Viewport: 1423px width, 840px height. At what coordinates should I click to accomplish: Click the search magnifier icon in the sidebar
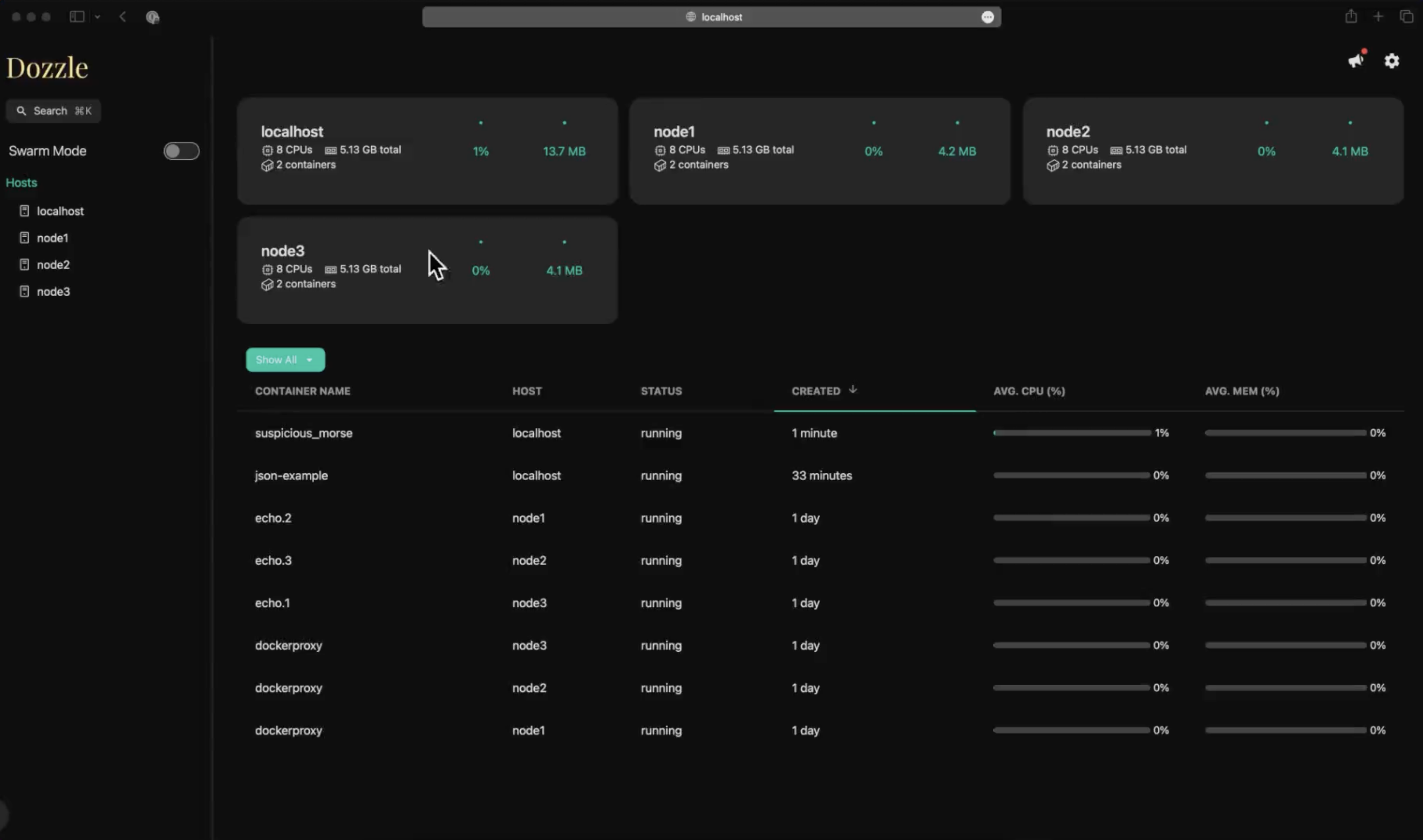tap(21, 110)
